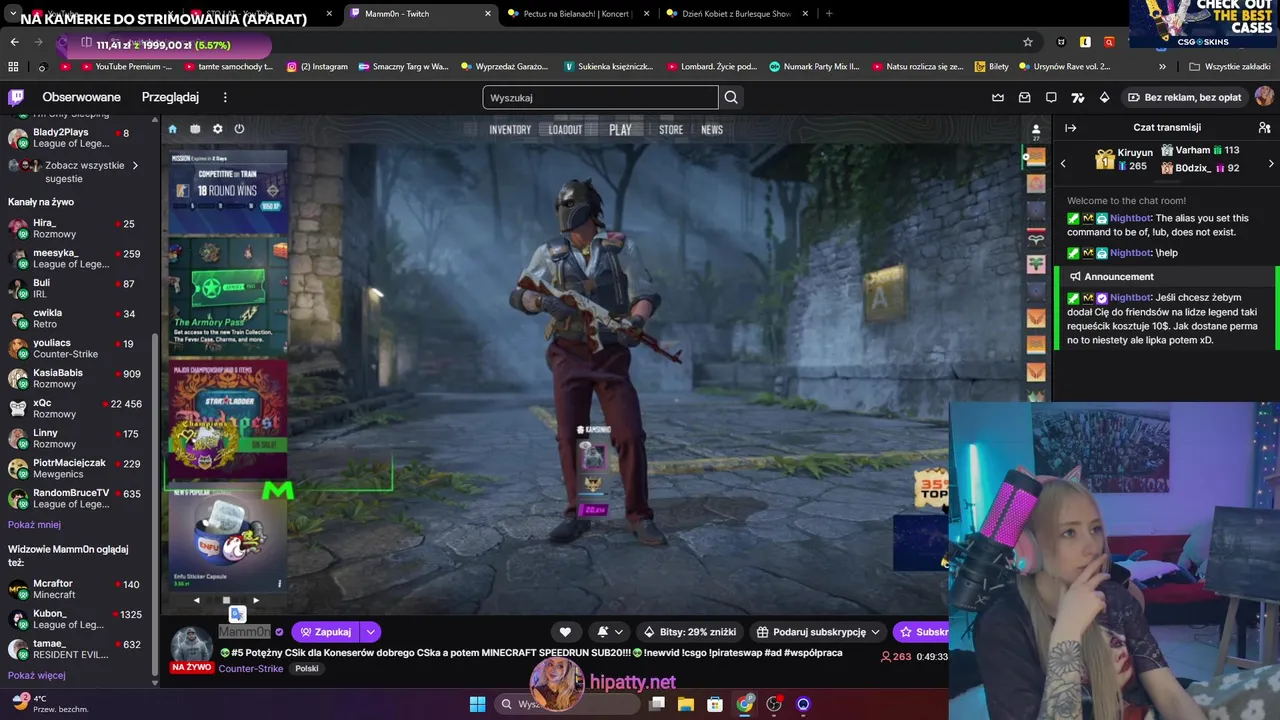Image resolution: width=1280 pixels, height=720 pixels.
Task: Open Task View in taskbar
Action: click(657, 704)
